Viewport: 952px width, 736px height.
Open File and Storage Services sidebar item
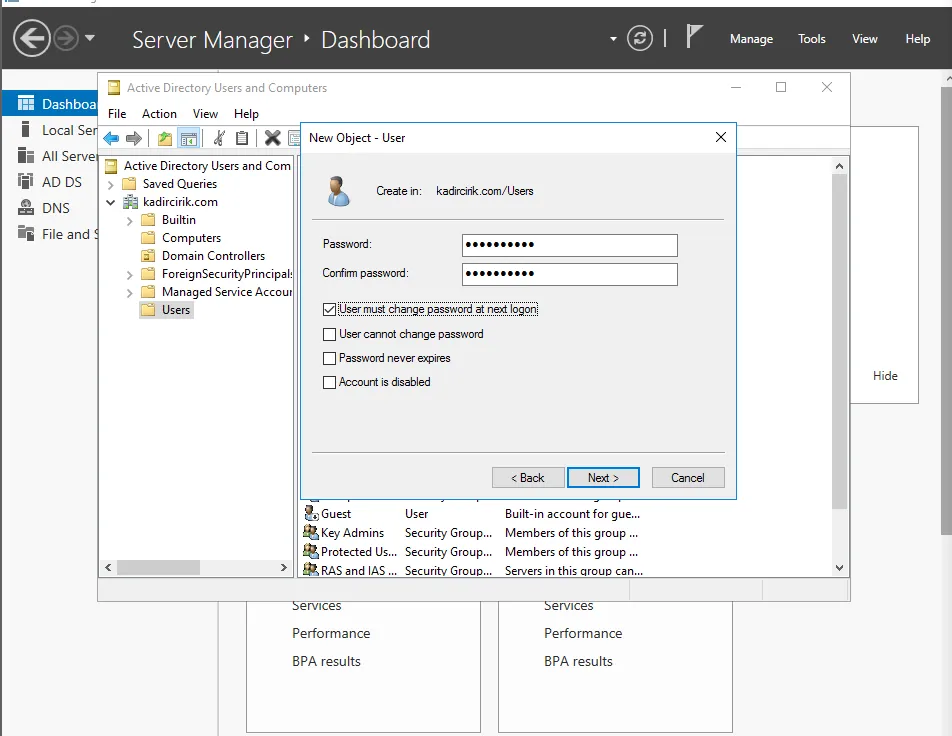[x=50, y=234]
